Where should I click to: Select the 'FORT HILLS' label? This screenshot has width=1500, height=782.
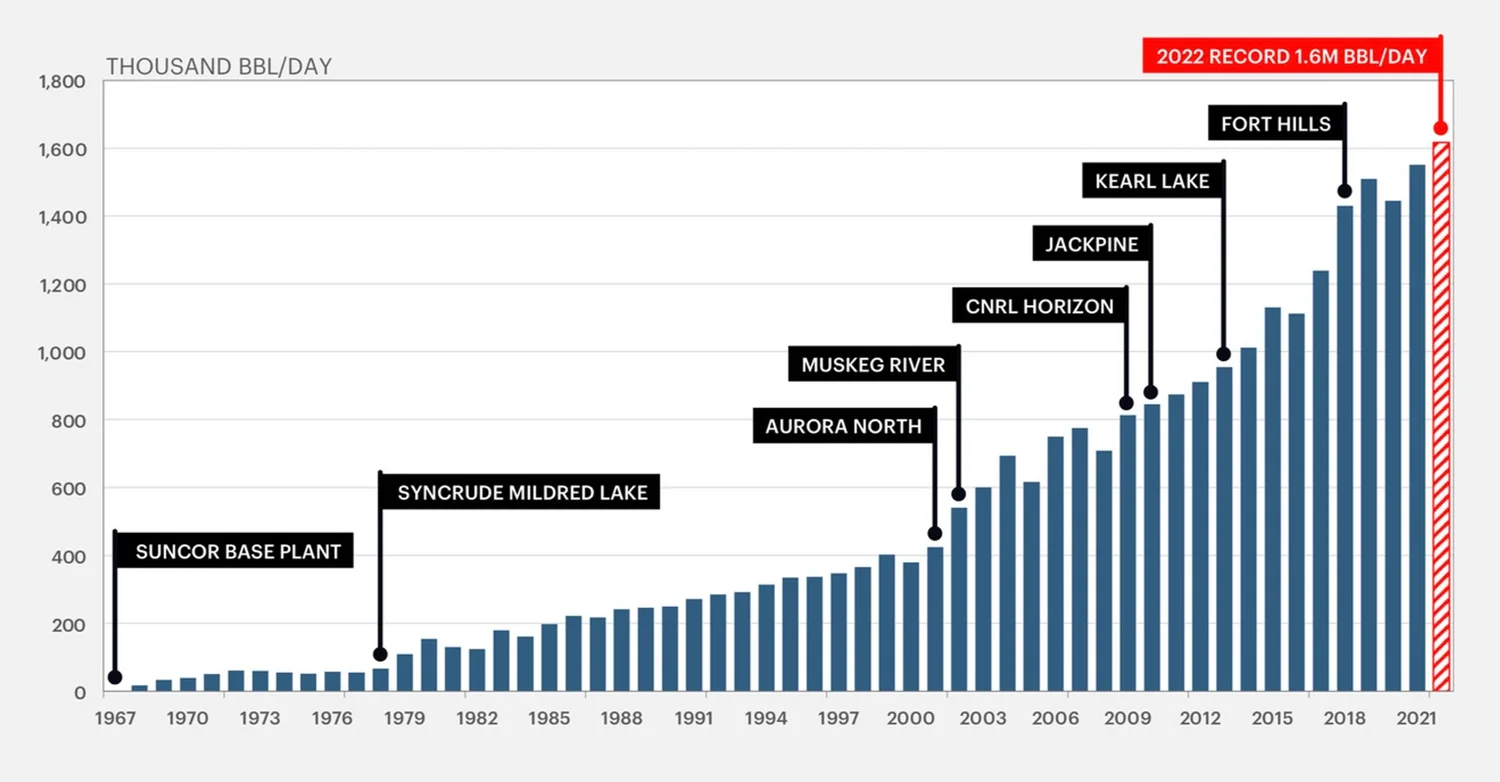coord(1276,124)
